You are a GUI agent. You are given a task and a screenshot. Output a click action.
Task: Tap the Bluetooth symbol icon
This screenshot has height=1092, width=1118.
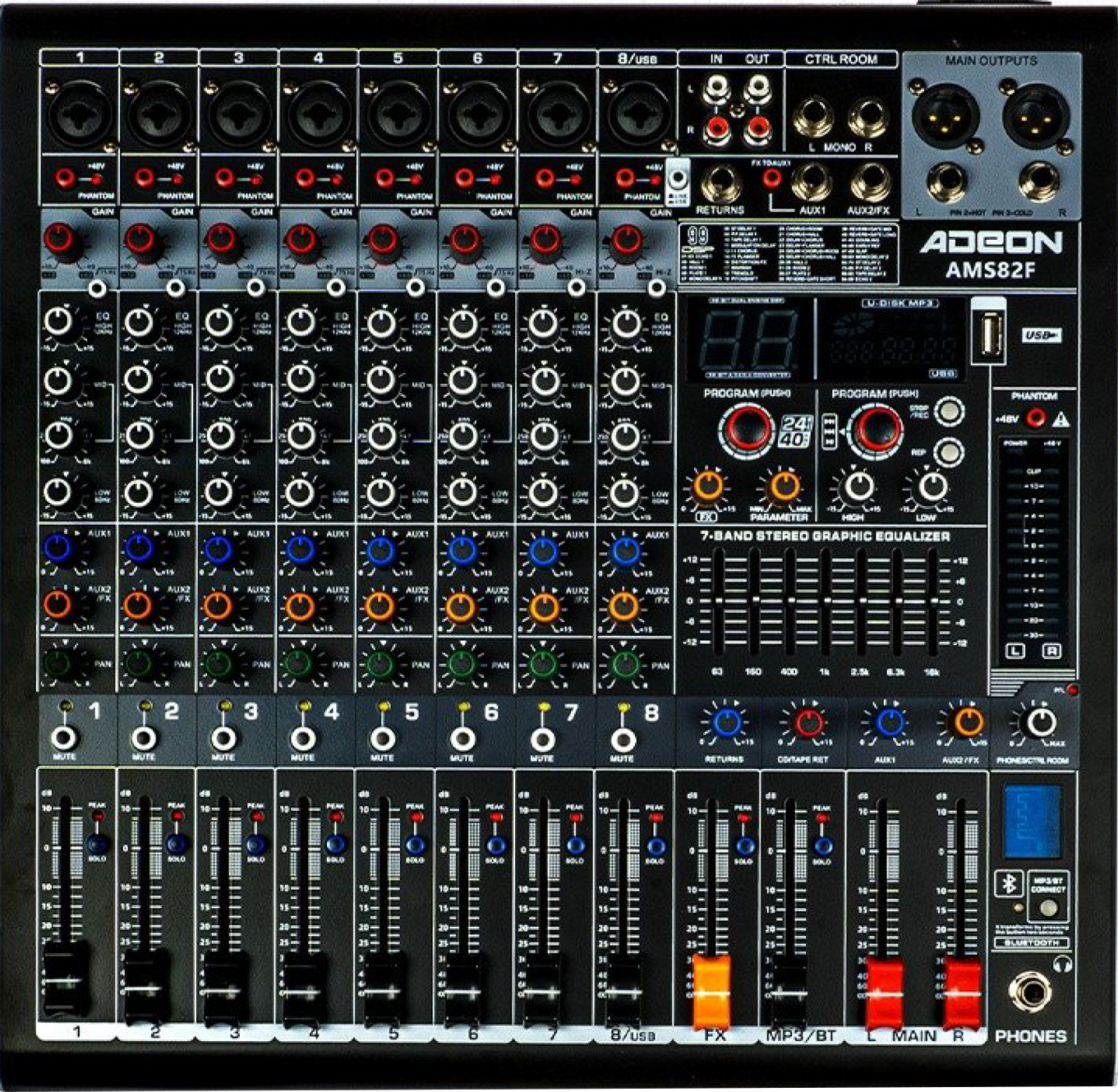tap(1010, 884)
